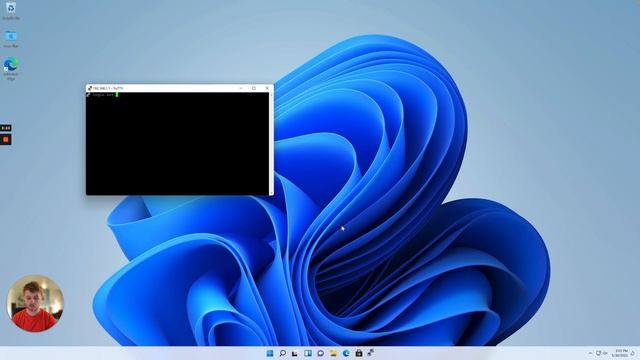Click the recording timer display
The image size is (640, 360).
[6, 128]
